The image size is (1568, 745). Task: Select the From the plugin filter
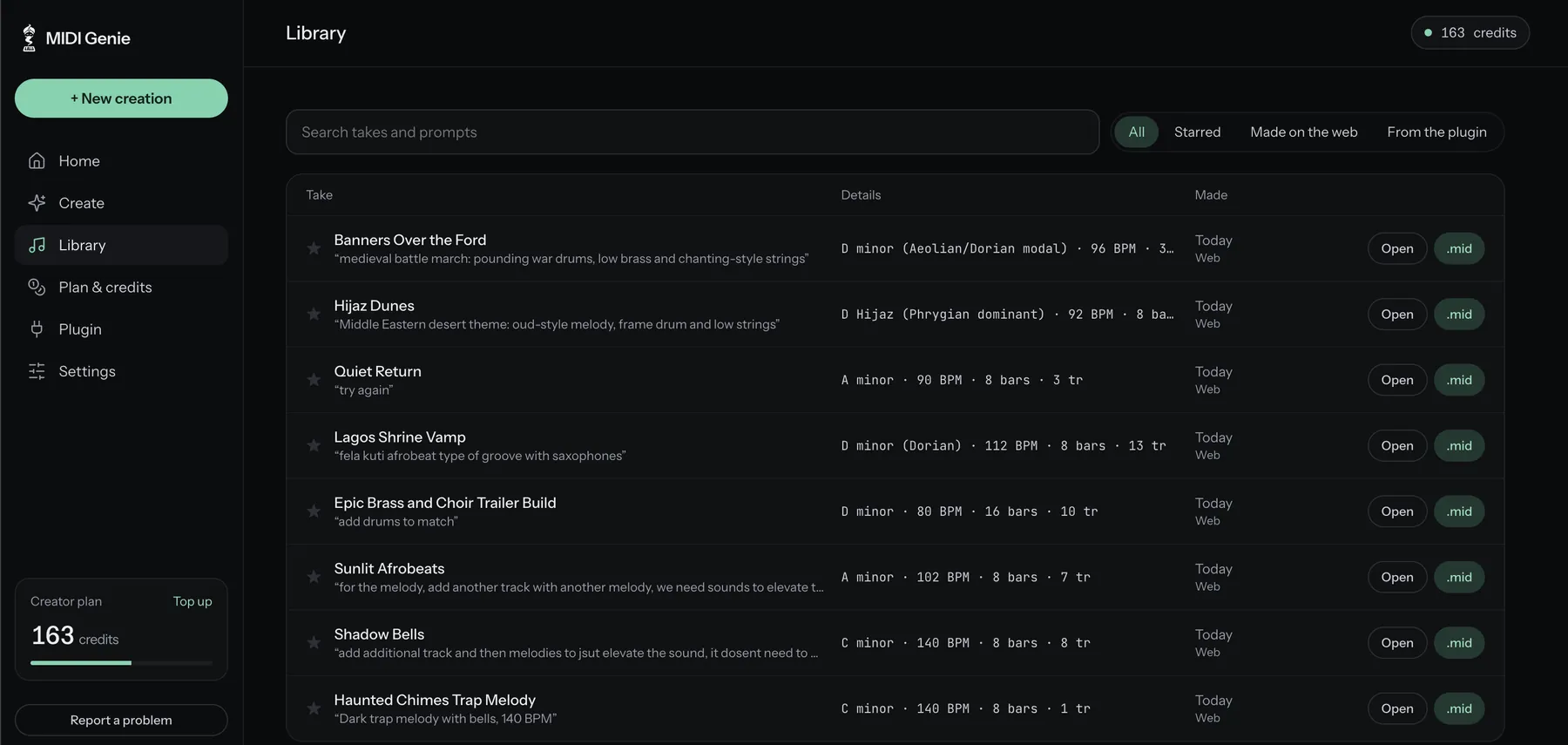(x=1436, y=132)
